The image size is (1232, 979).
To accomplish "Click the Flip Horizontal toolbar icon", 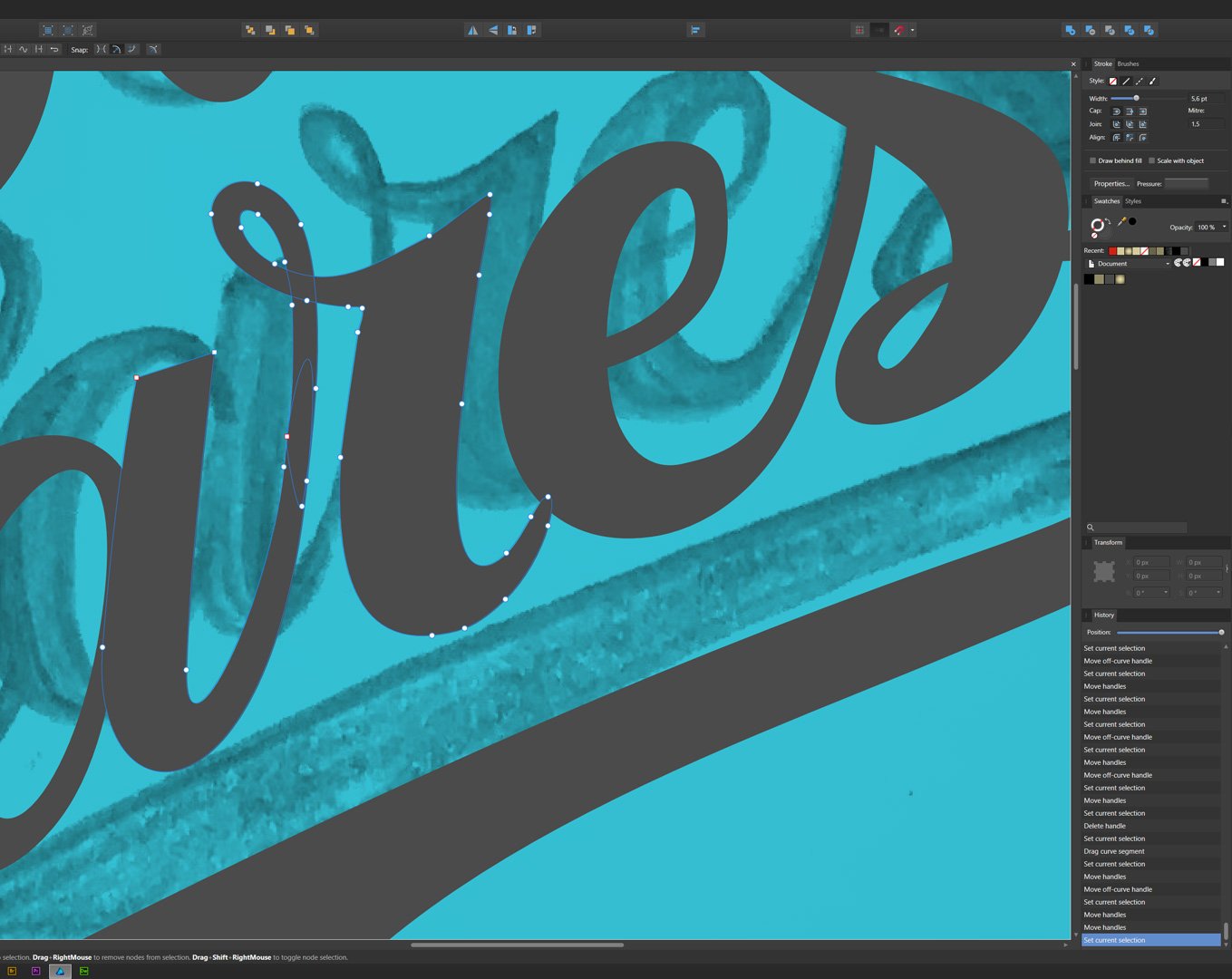I will (x=472, y=30).
